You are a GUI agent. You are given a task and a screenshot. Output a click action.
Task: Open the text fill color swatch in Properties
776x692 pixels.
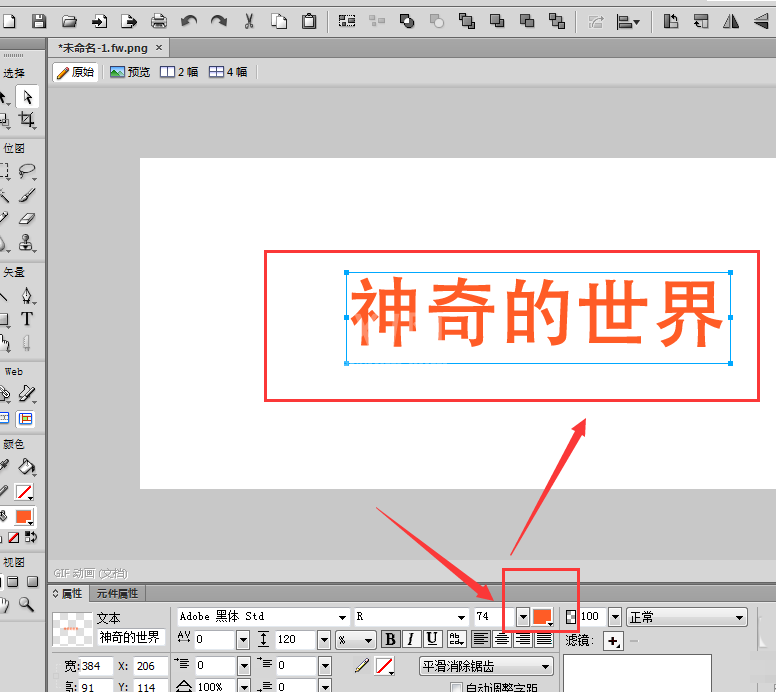(542, 617)
